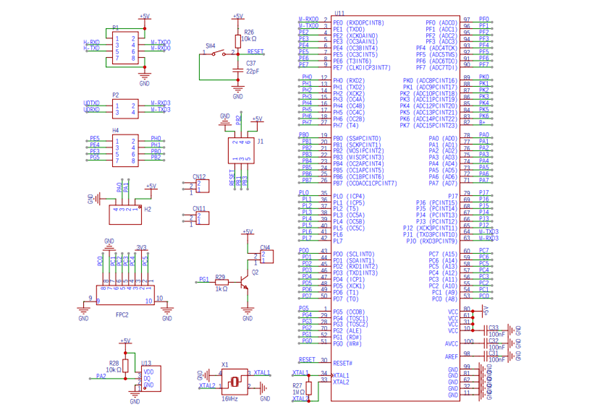Select the R28 10kΩ resistor near U13
The height and width of the screenshot is (420, 605).
(x=125, y=366)
